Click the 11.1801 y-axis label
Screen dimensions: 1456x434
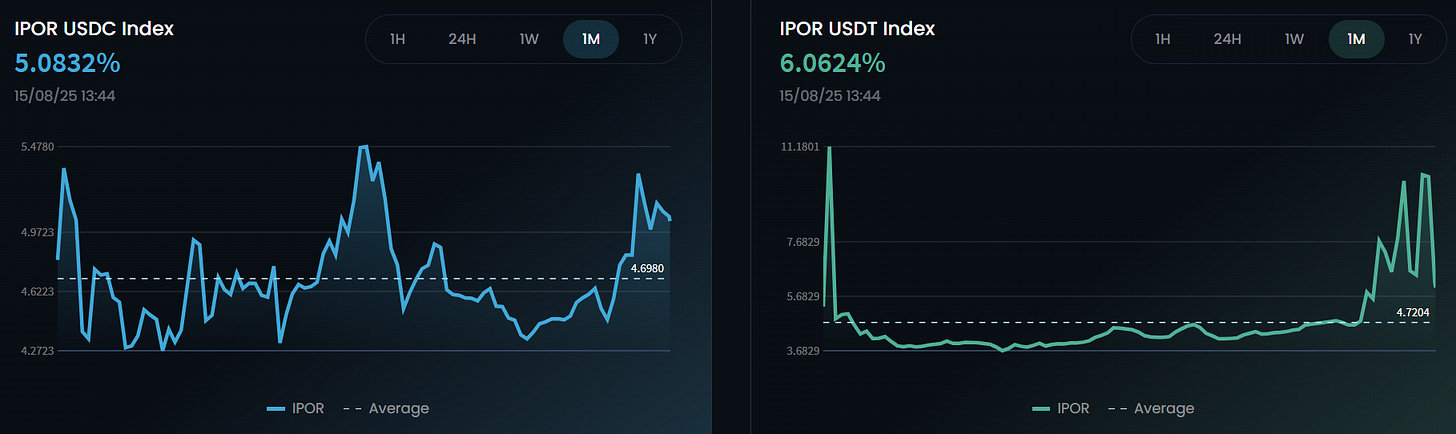[801, 147]
